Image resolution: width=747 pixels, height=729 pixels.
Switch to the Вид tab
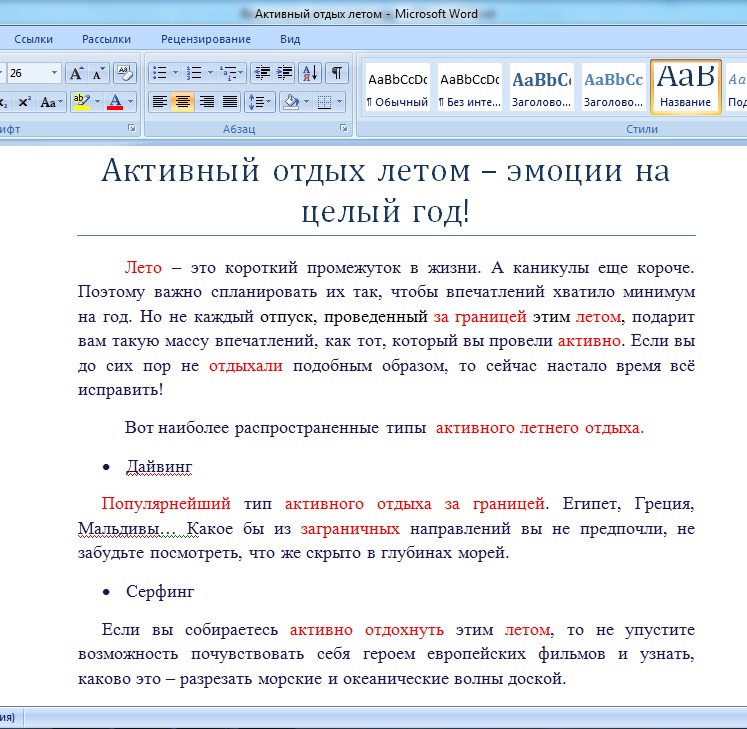[290, 39]
